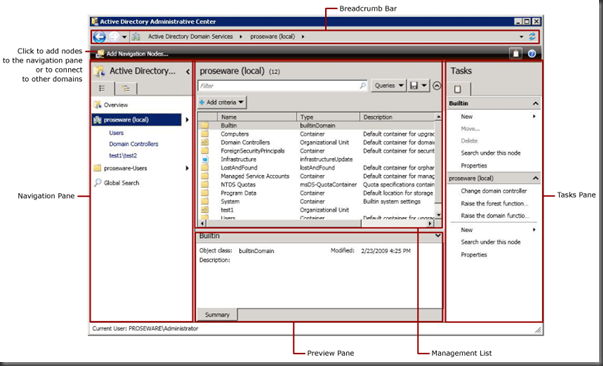Viewport: 603px width, 366px height.
Task: Open the breadcrumb bar history dropdown
Action: coord(521,37)
